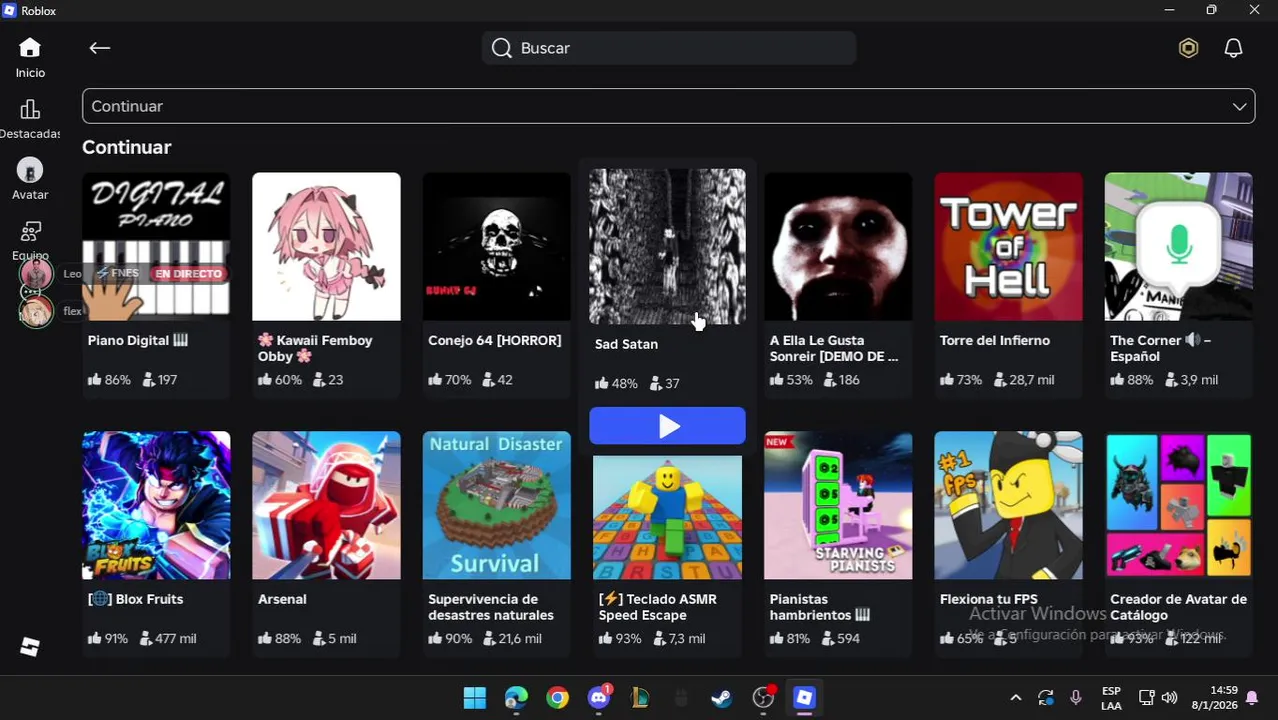Image resolution: width=1278 pixels, height=720 pixels.
Task: Open the network status tray icon
Action: pos(1147,698)
